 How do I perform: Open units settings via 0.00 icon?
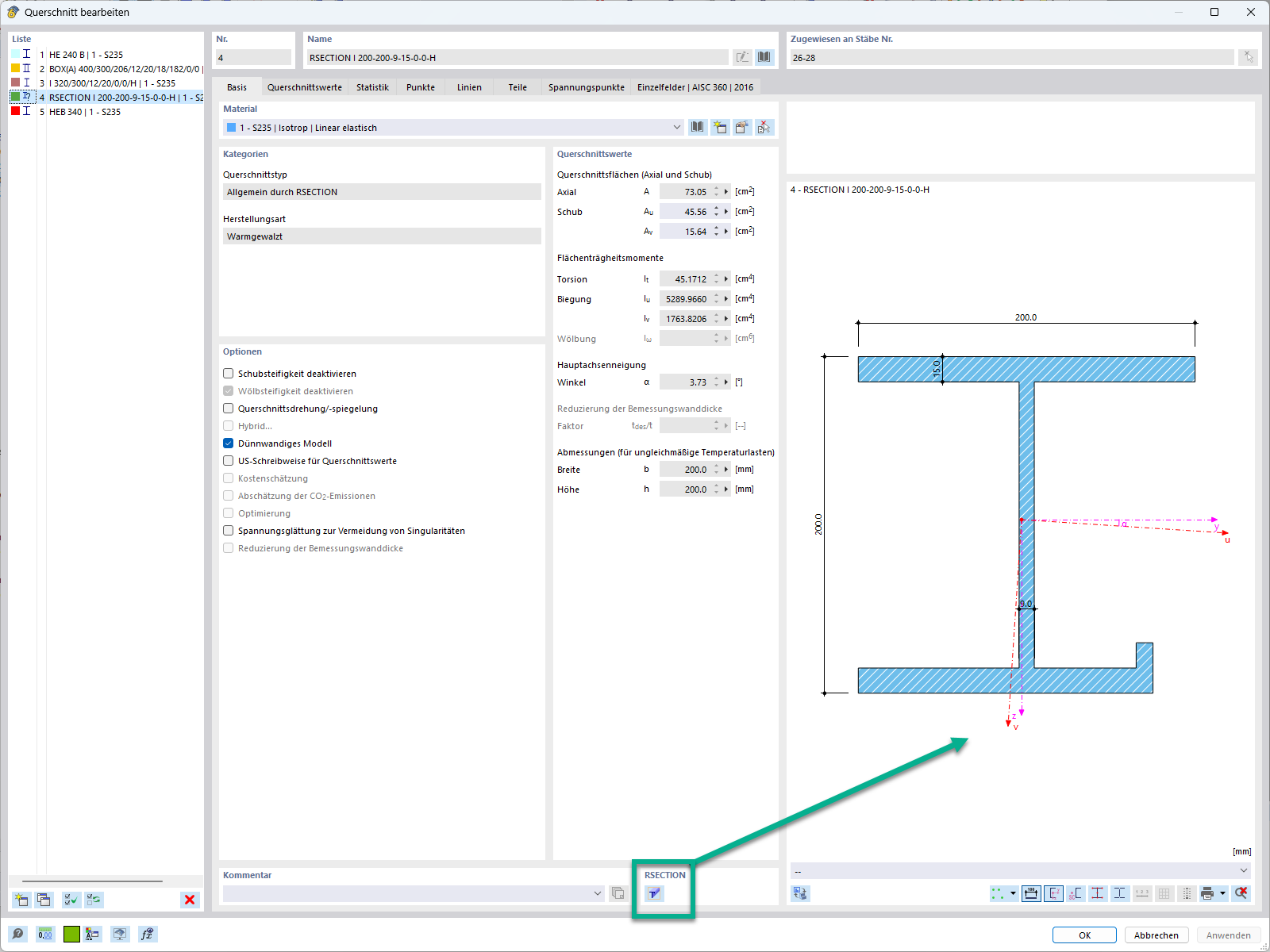click(x=45, y=934)
